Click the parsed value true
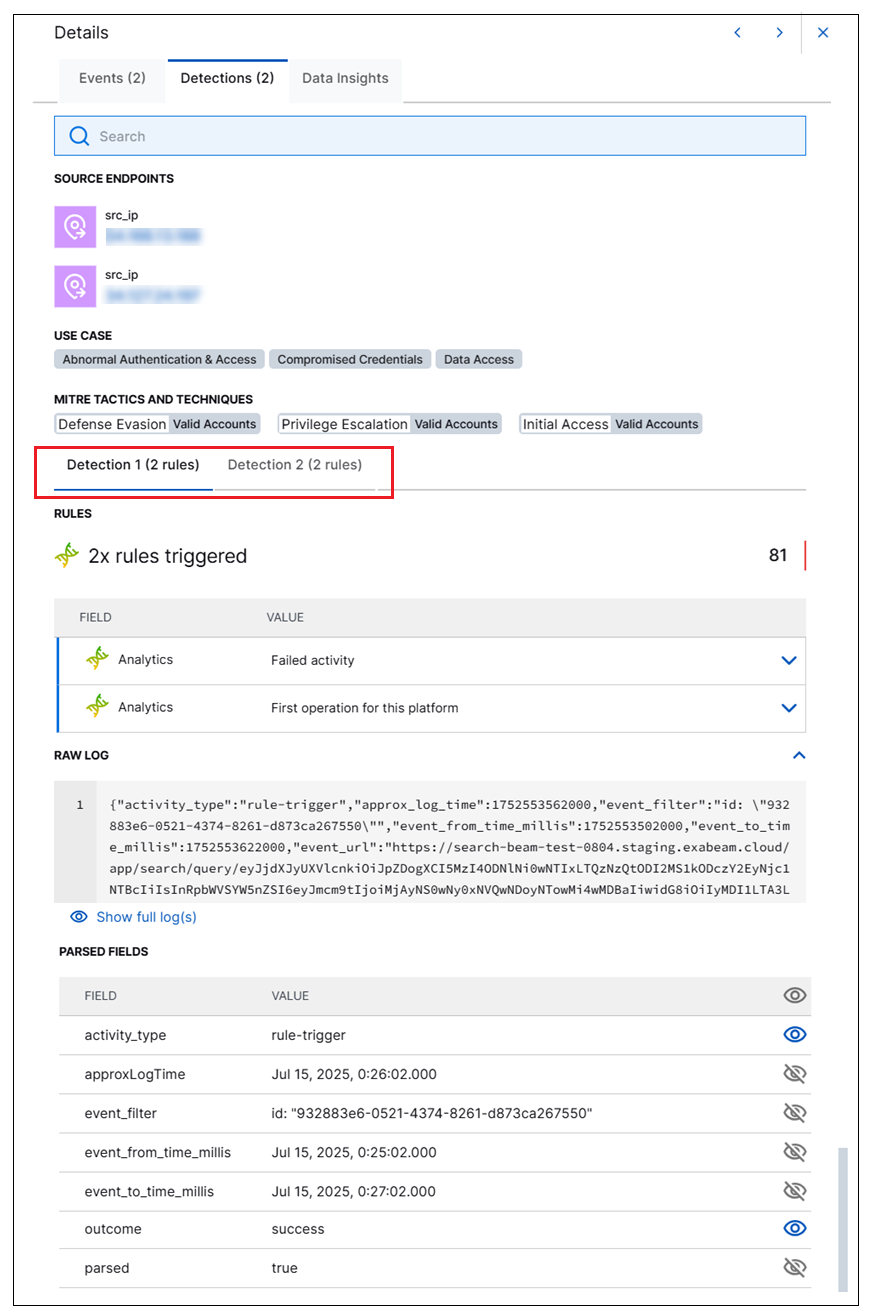Screen dimensions: 869x1314 (x=284, y=1268)
